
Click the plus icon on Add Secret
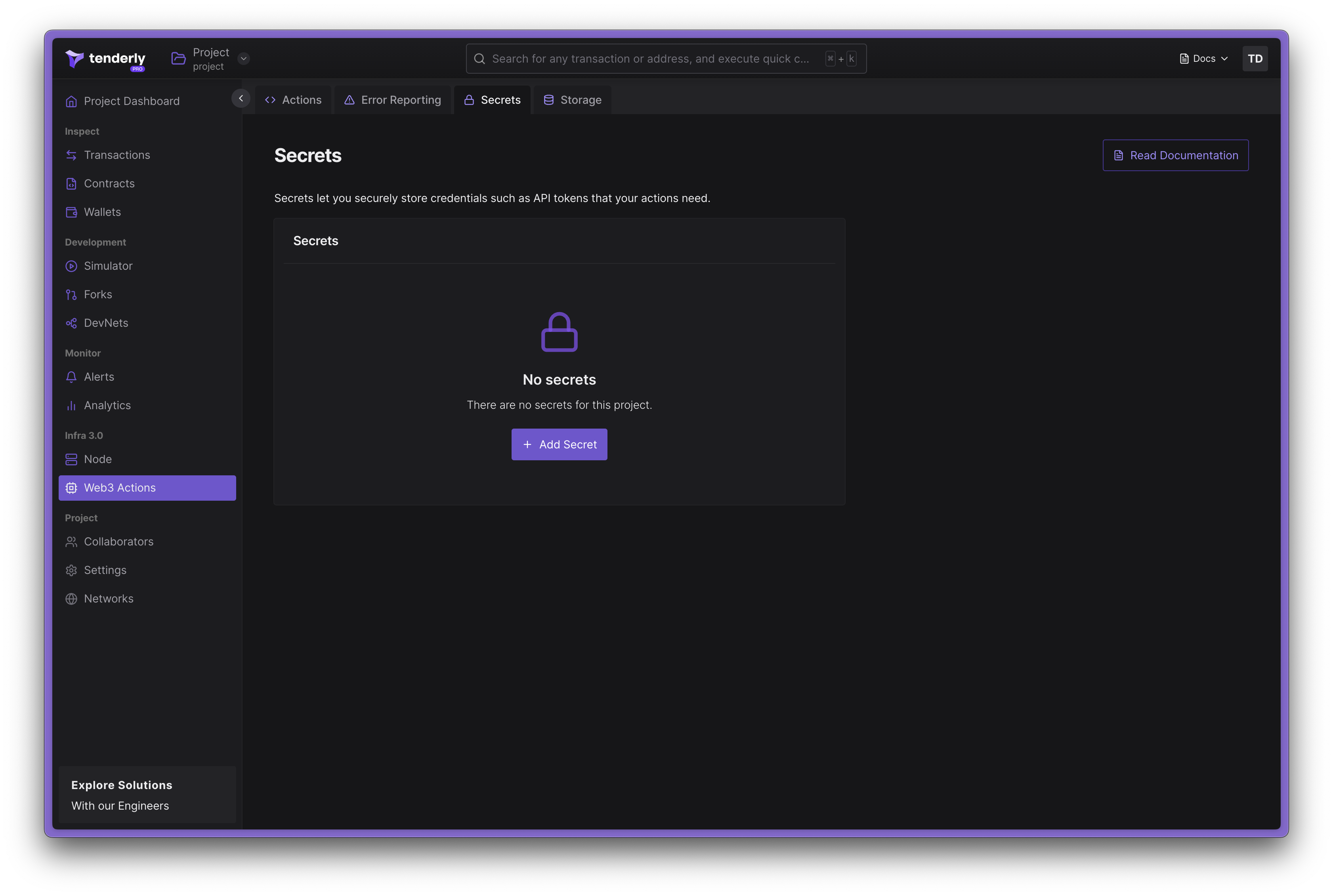tap(527, 444)
